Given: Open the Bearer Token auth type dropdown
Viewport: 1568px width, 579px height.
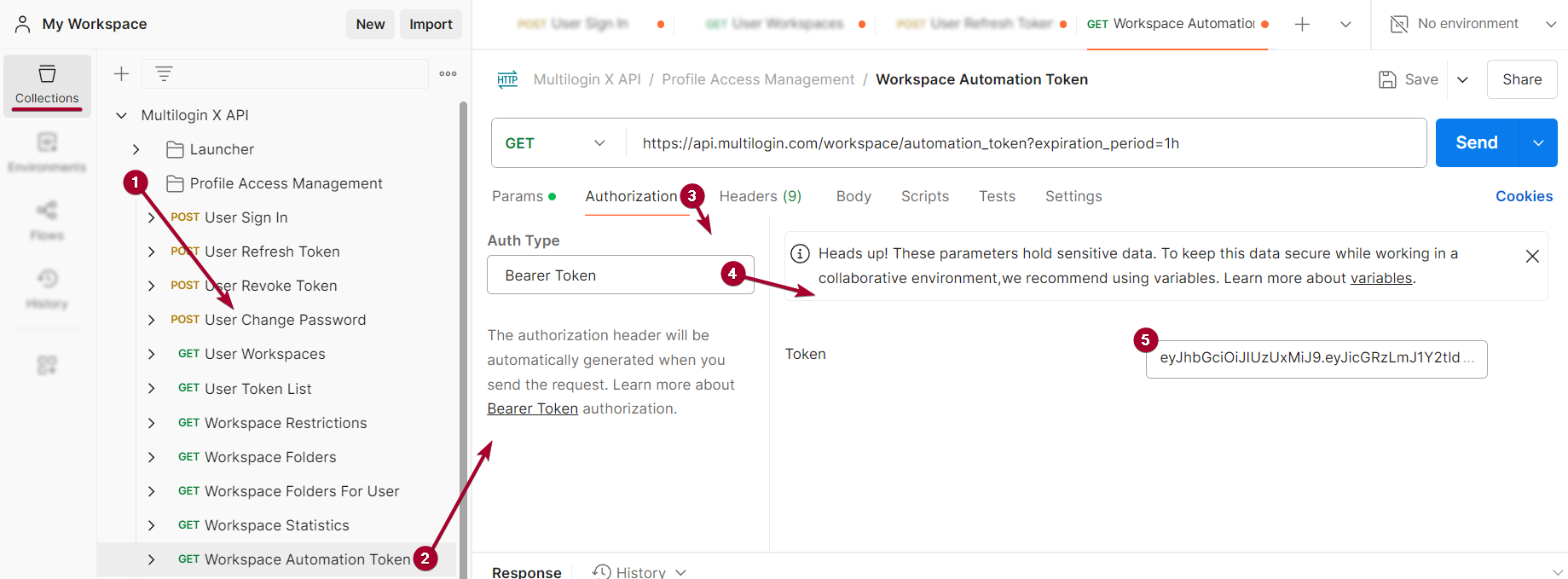Looking at the screenshot, I should point(621,275).
